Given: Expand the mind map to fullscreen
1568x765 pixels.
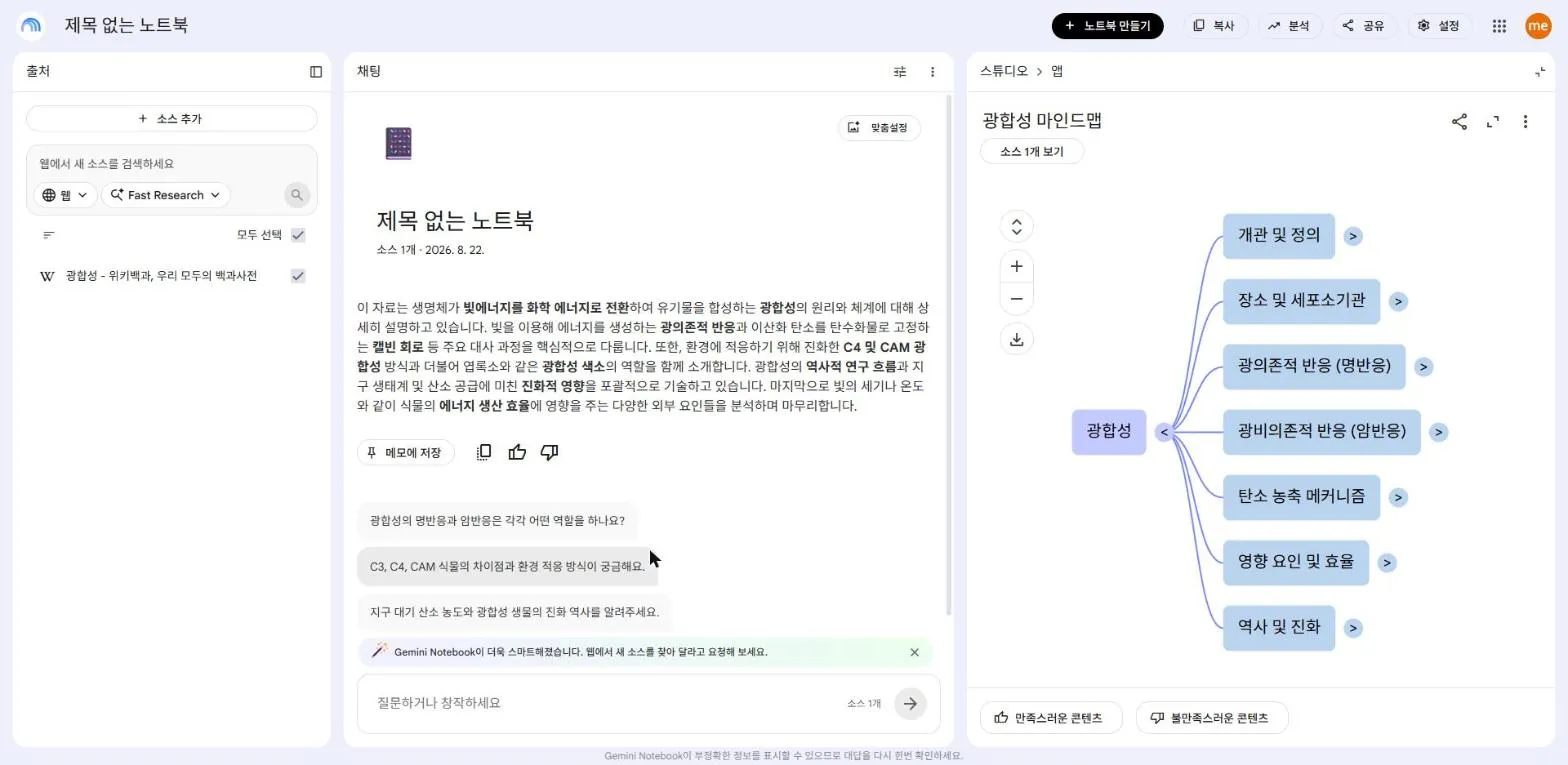Looking at the screenshot, I should [1493, 122].
